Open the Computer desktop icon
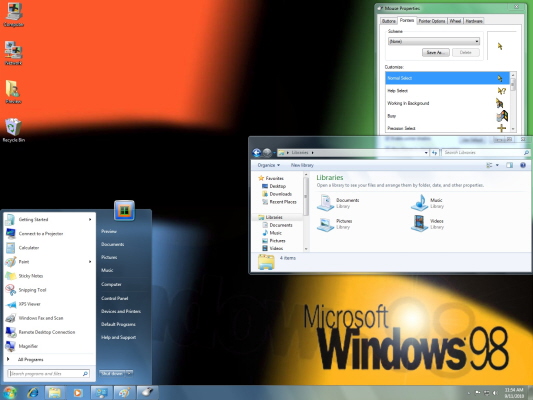 [13, 14]
